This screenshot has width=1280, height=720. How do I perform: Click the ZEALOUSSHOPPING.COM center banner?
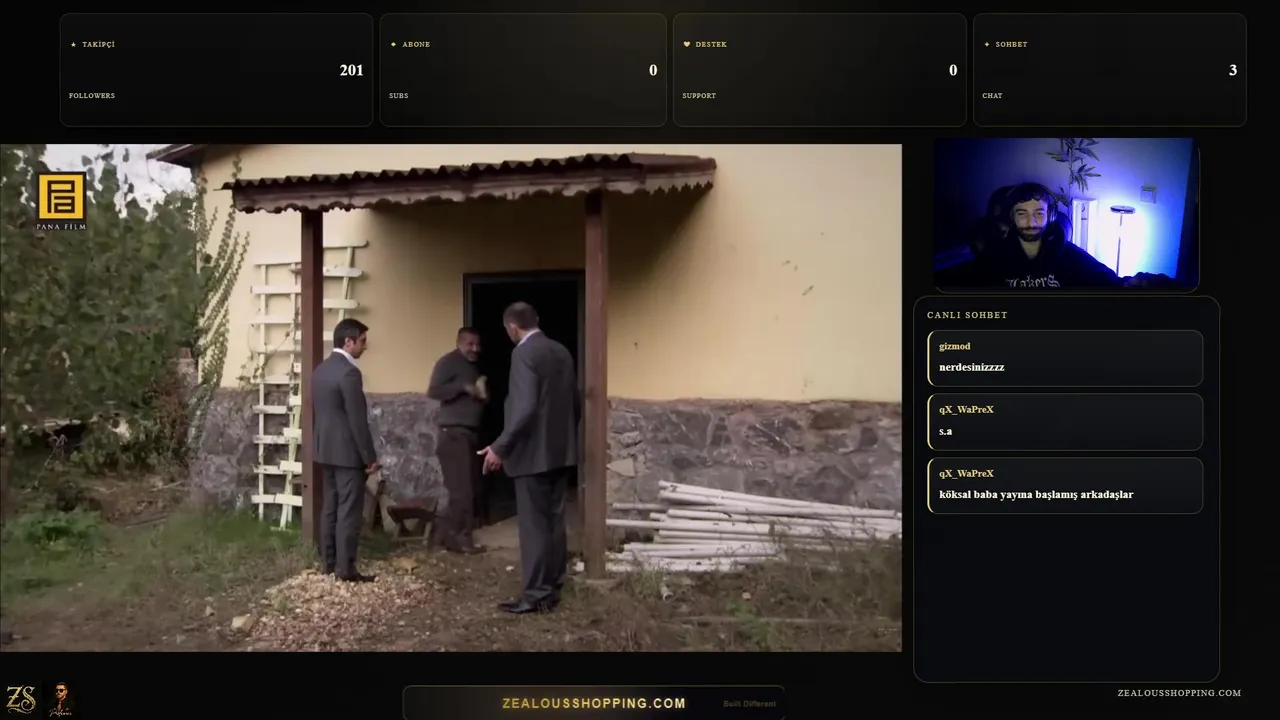tap(594, 703)
